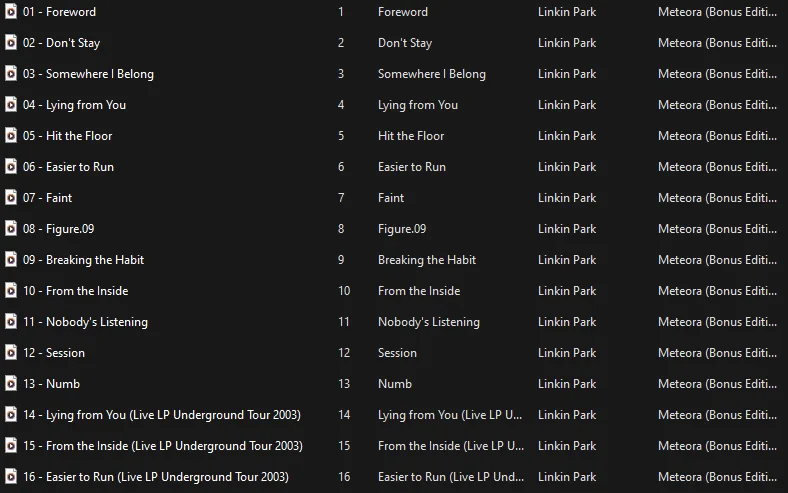The image size is (788, 493).
Task: Select the file icon of 09 - Breaking the Habit
Action: 11,260
